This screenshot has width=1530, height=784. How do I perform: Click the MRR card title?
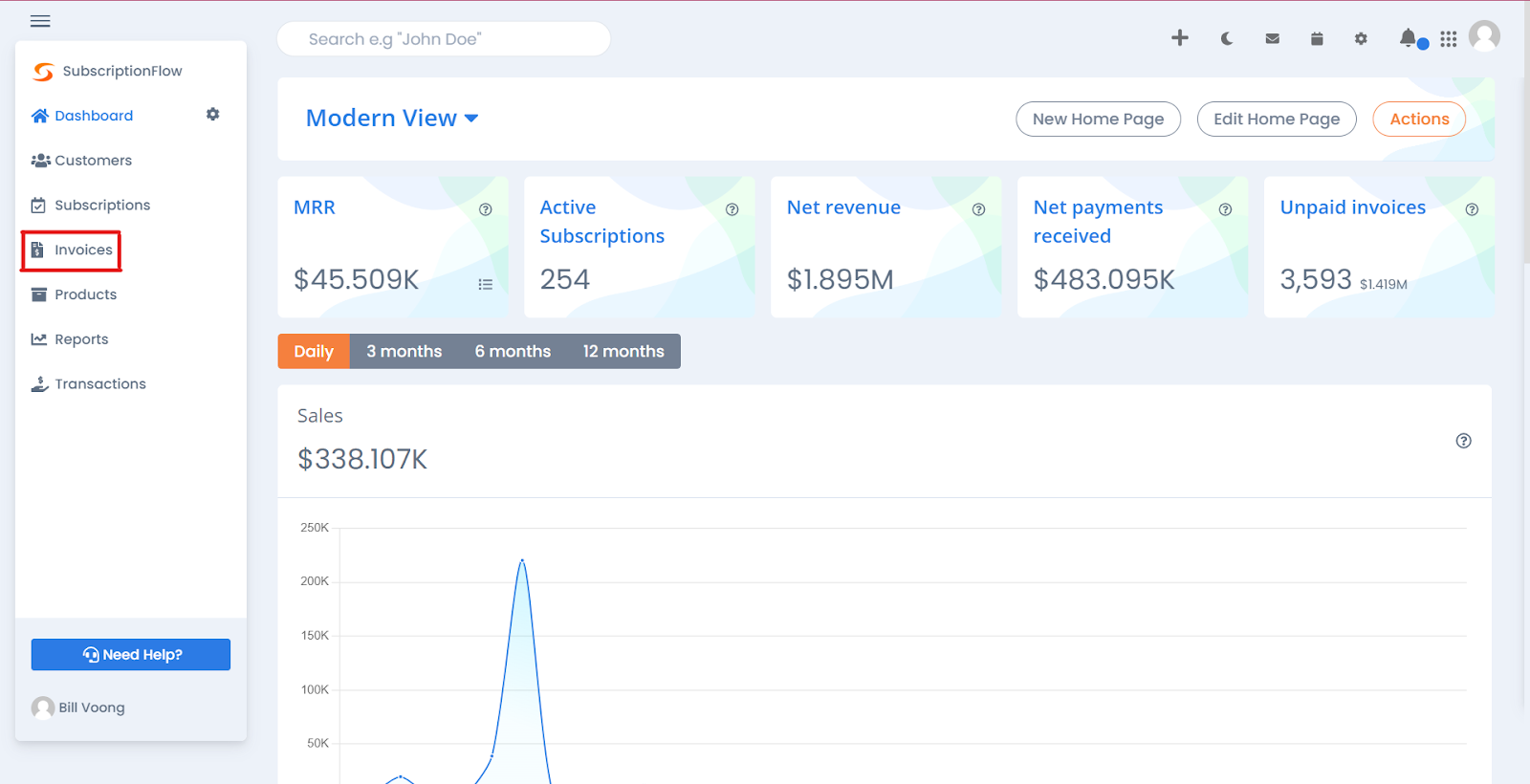click(315, 207)
